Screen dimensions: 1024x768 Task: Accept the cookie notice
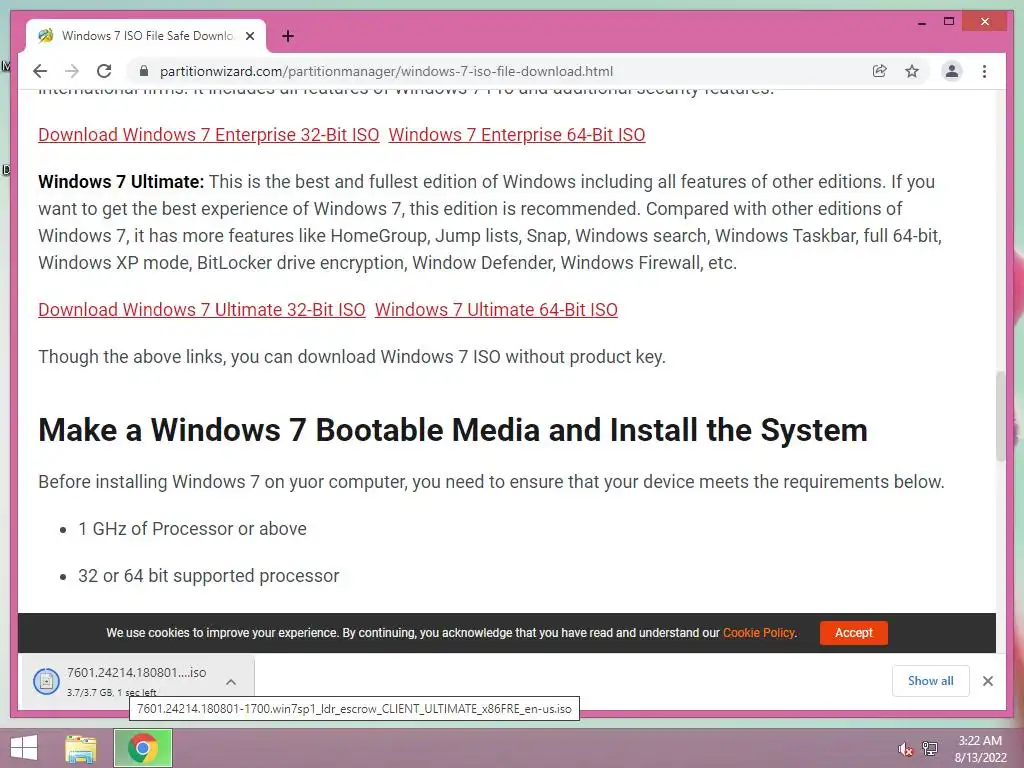point(854,633)
